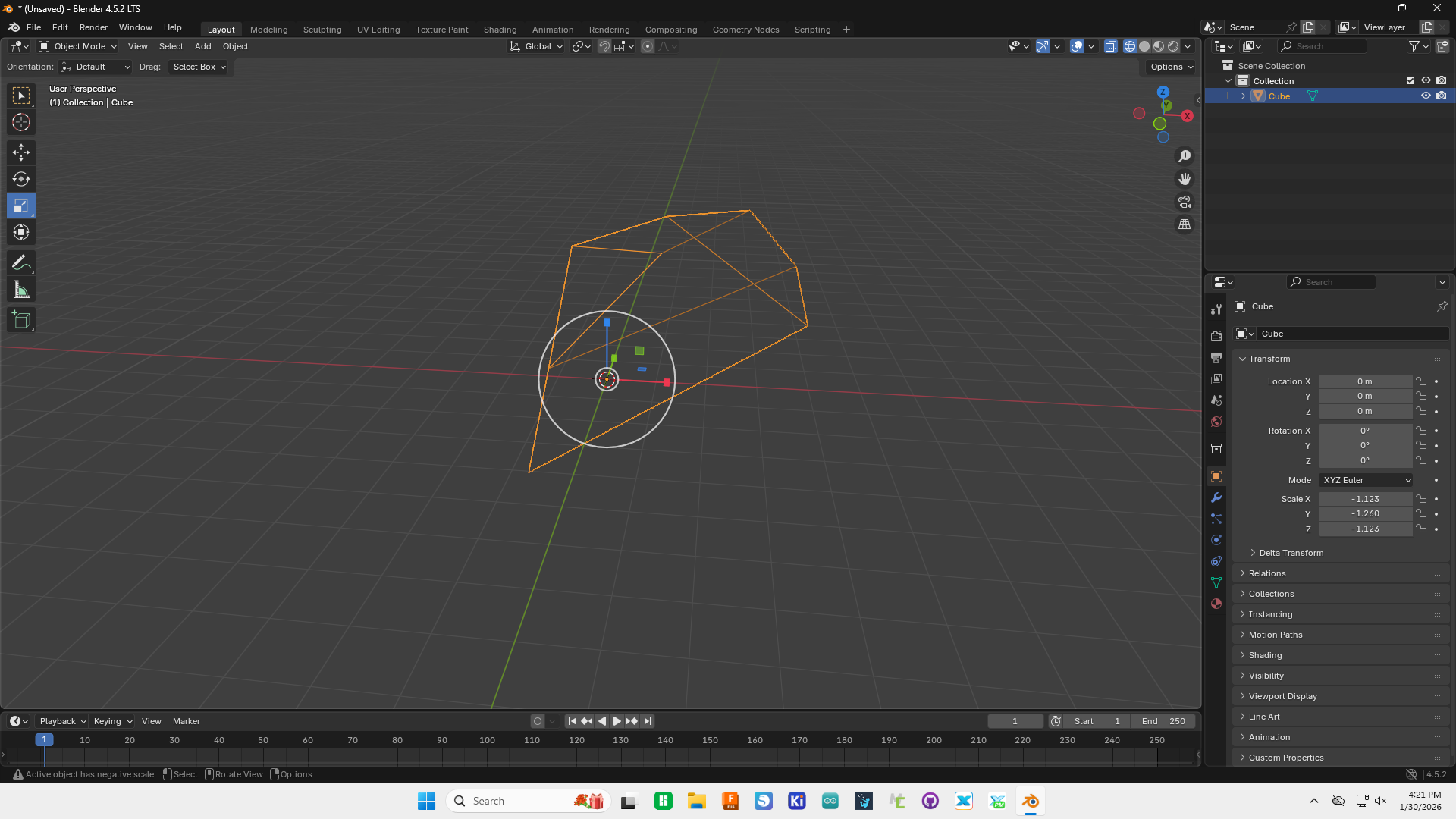Hide Cube in viewport via eye icon
Image resolution: width=1456 pixels, height=819 pixels.
coord(1426,96)
